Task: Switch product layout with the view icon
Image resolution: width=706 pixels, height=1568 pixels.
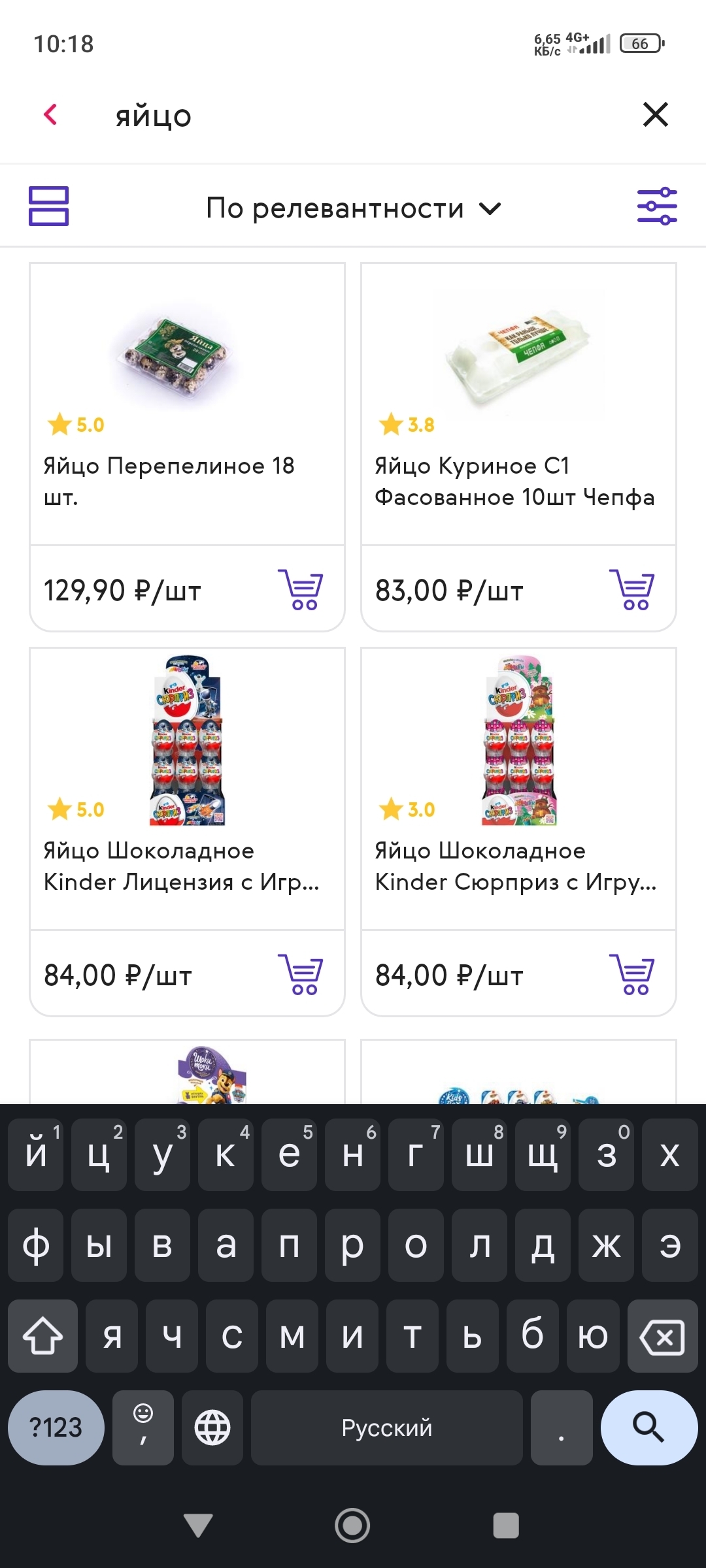Action: tap(48, 206)
